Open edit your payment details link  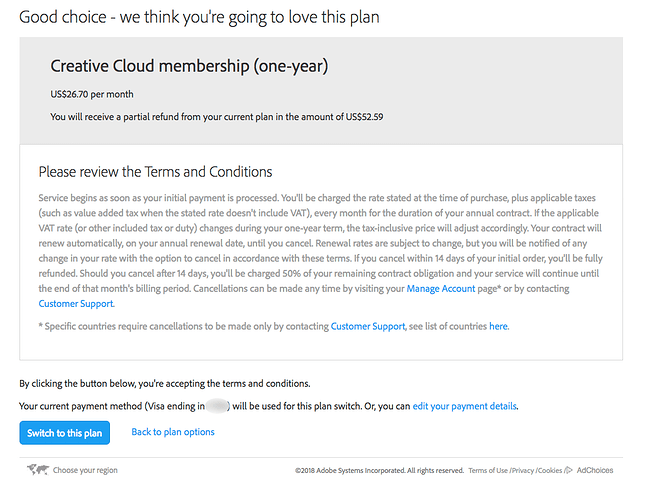pyautogui.click(x=464, y=406)
